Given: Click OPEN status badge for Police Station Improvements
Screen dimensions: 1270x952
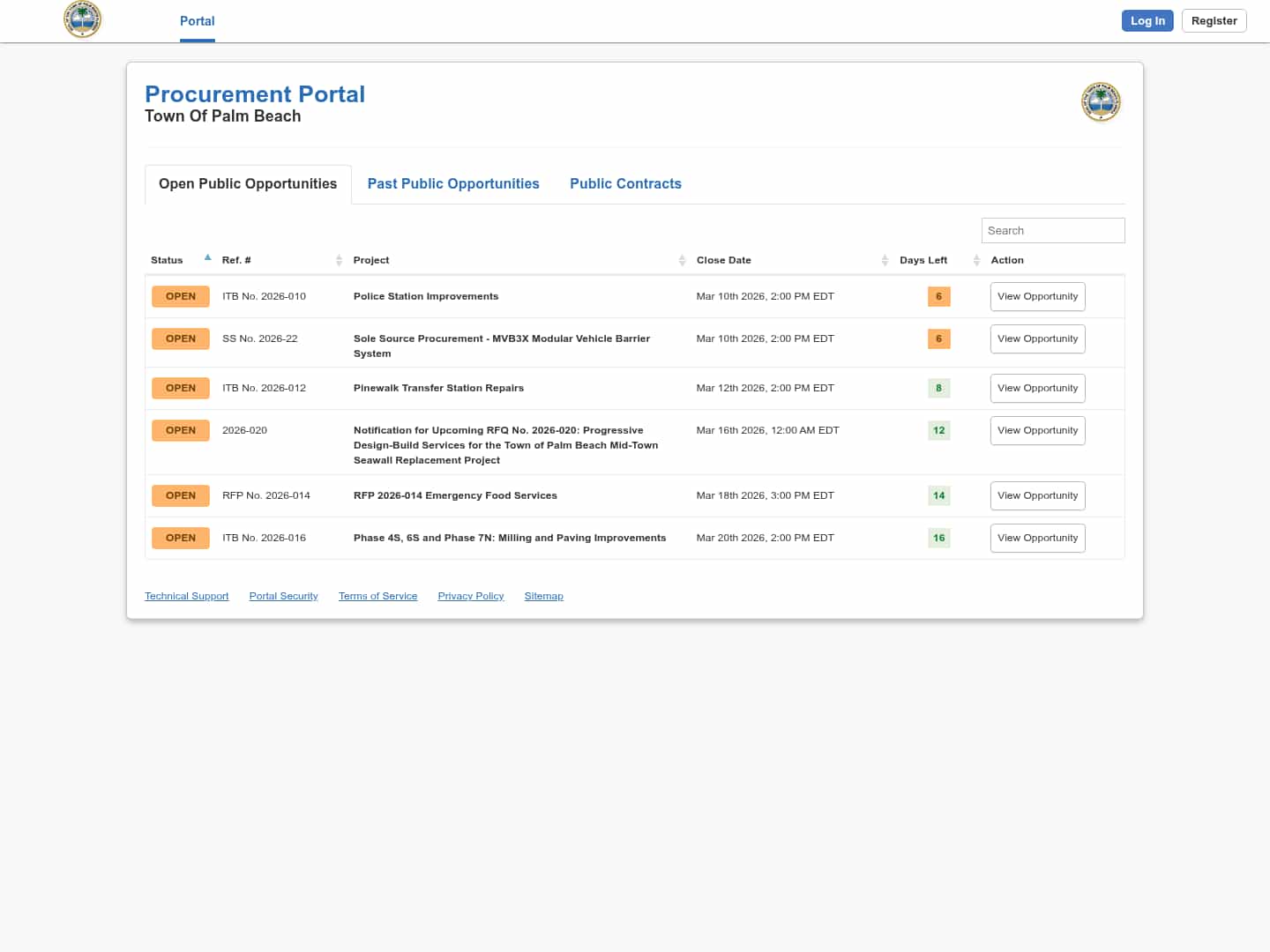Looking at the screenshot, I should click(181, 296).
